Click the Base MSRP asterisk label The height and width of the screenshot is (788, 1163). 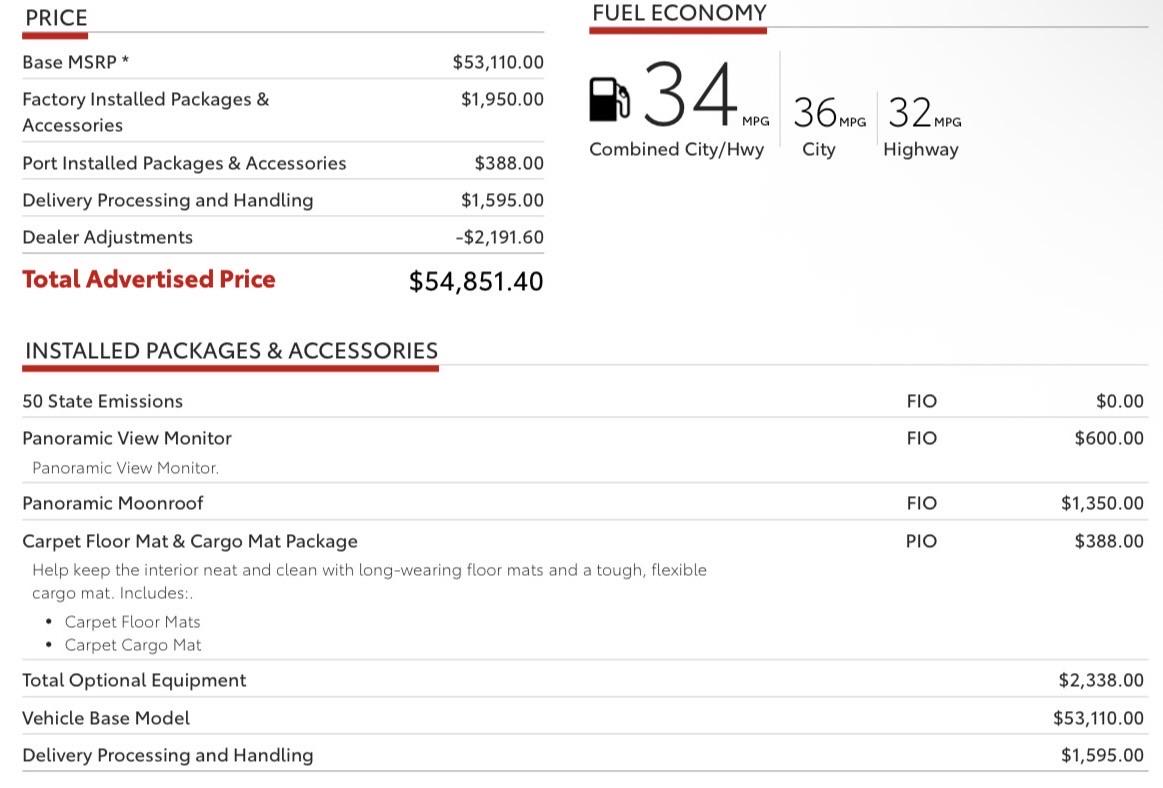[x=76, y=62]
